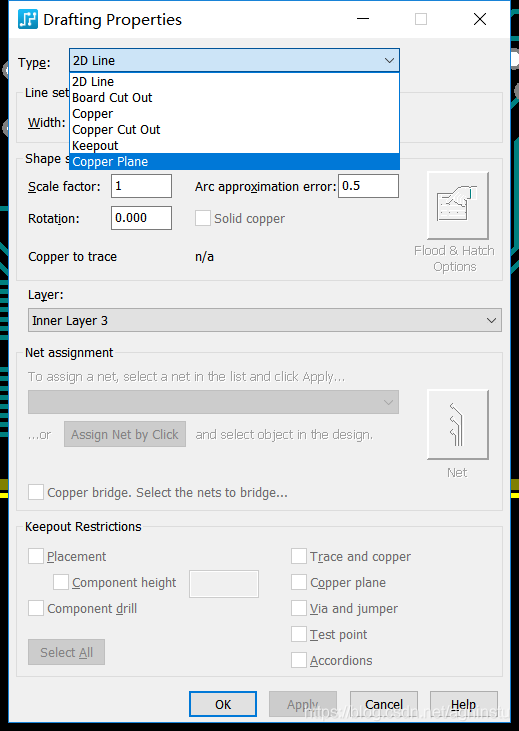The width and height of the screenshot is (519, 731).
Task: Enable the Placement keepout restriction
Action: pos(36,556)
